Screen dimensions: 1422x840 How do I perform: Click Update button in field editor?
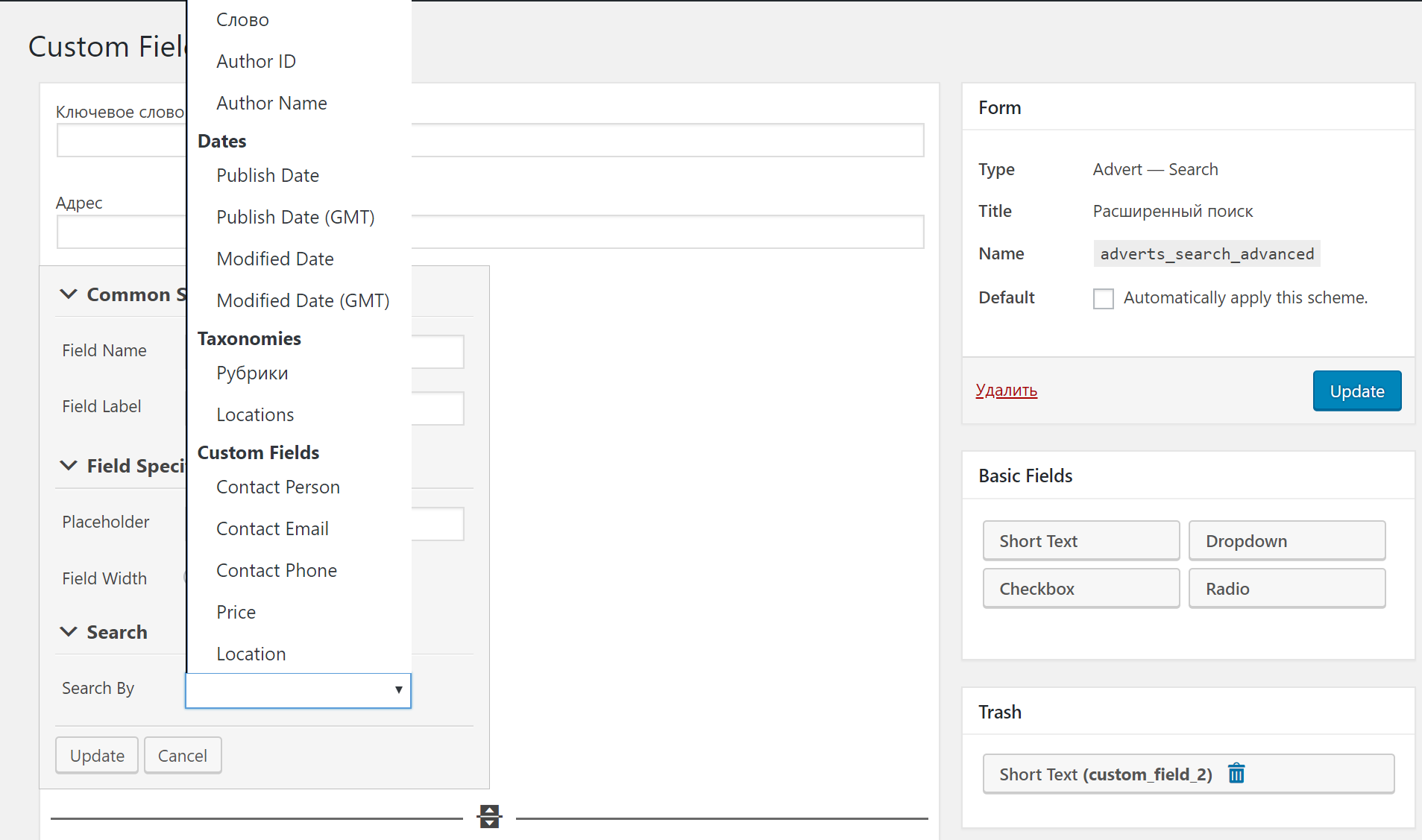click(x=97, y=756)
